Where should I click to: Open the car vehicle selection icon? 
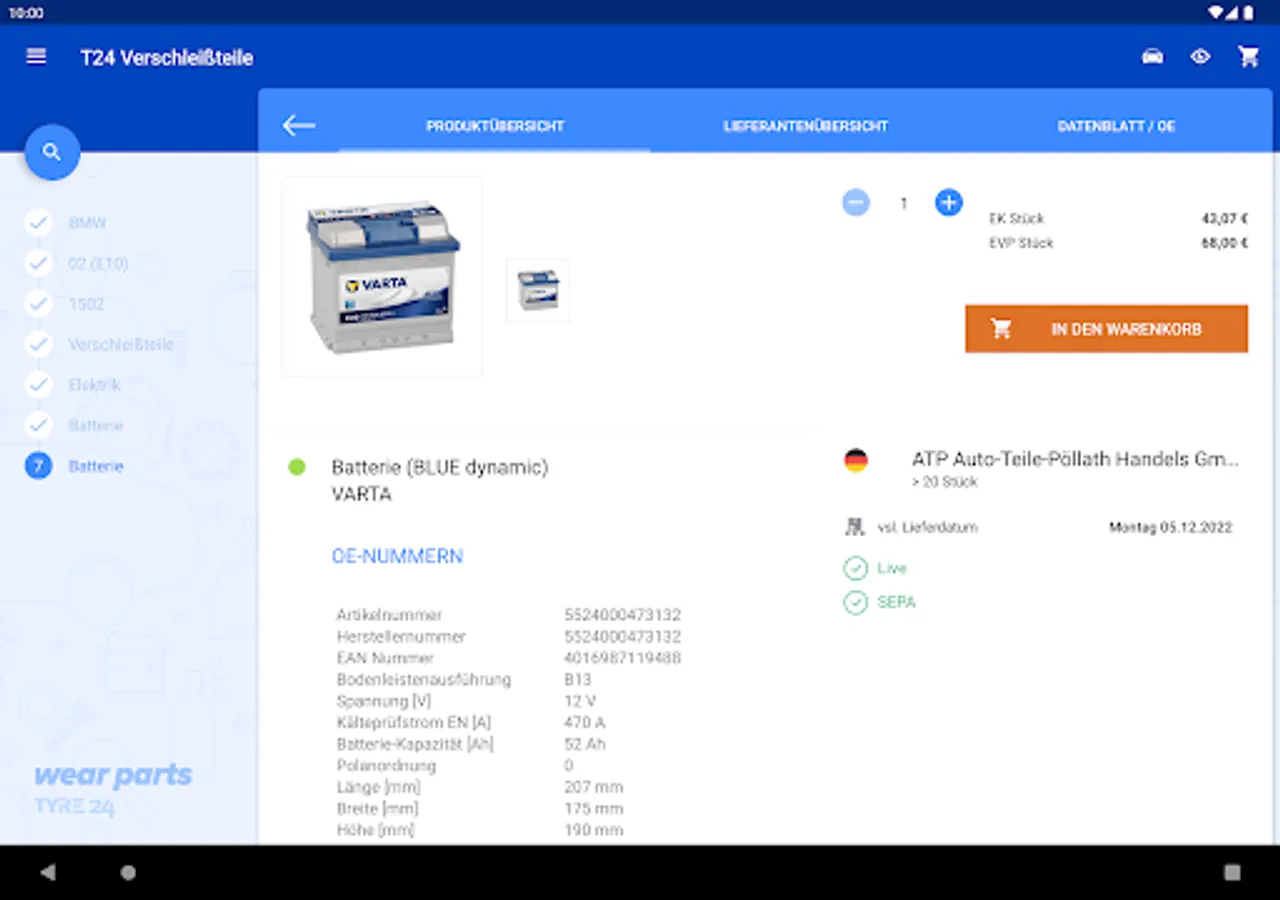1152,57
